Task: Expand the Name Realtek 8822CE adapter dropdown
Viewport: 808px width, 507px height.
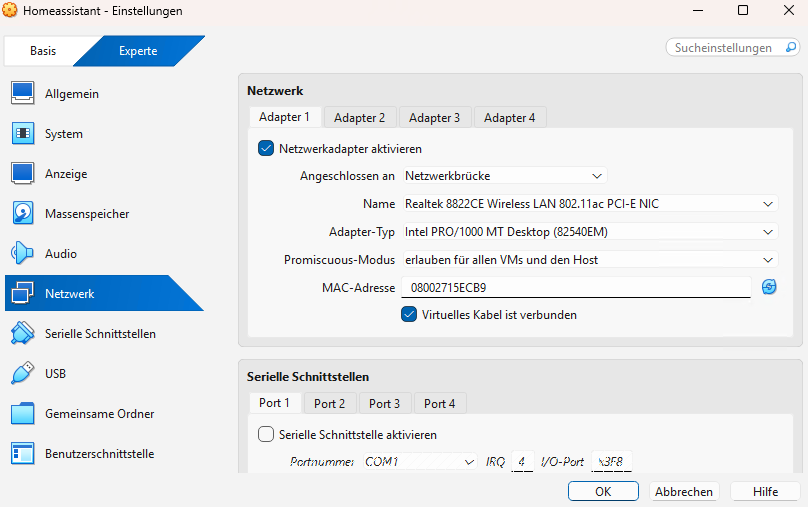Action: click(590, 204)
